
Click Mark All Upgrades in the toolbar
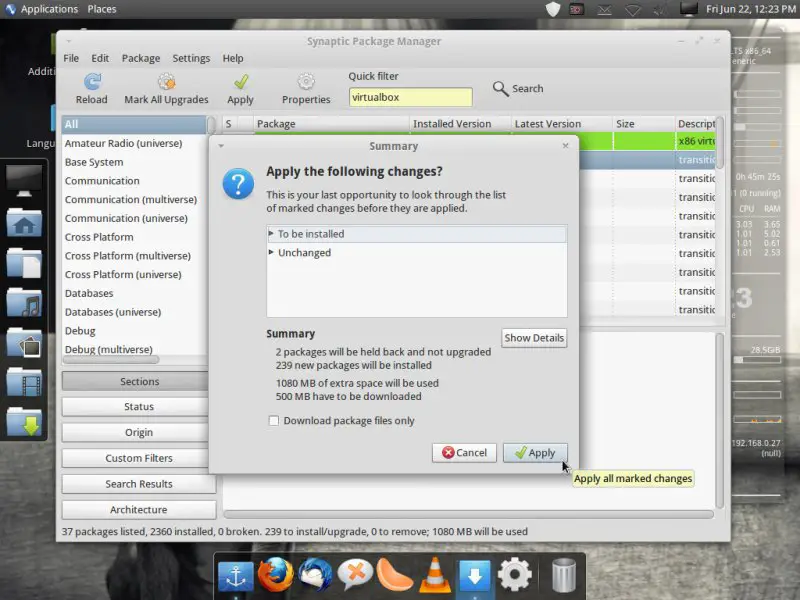point(166,89)
